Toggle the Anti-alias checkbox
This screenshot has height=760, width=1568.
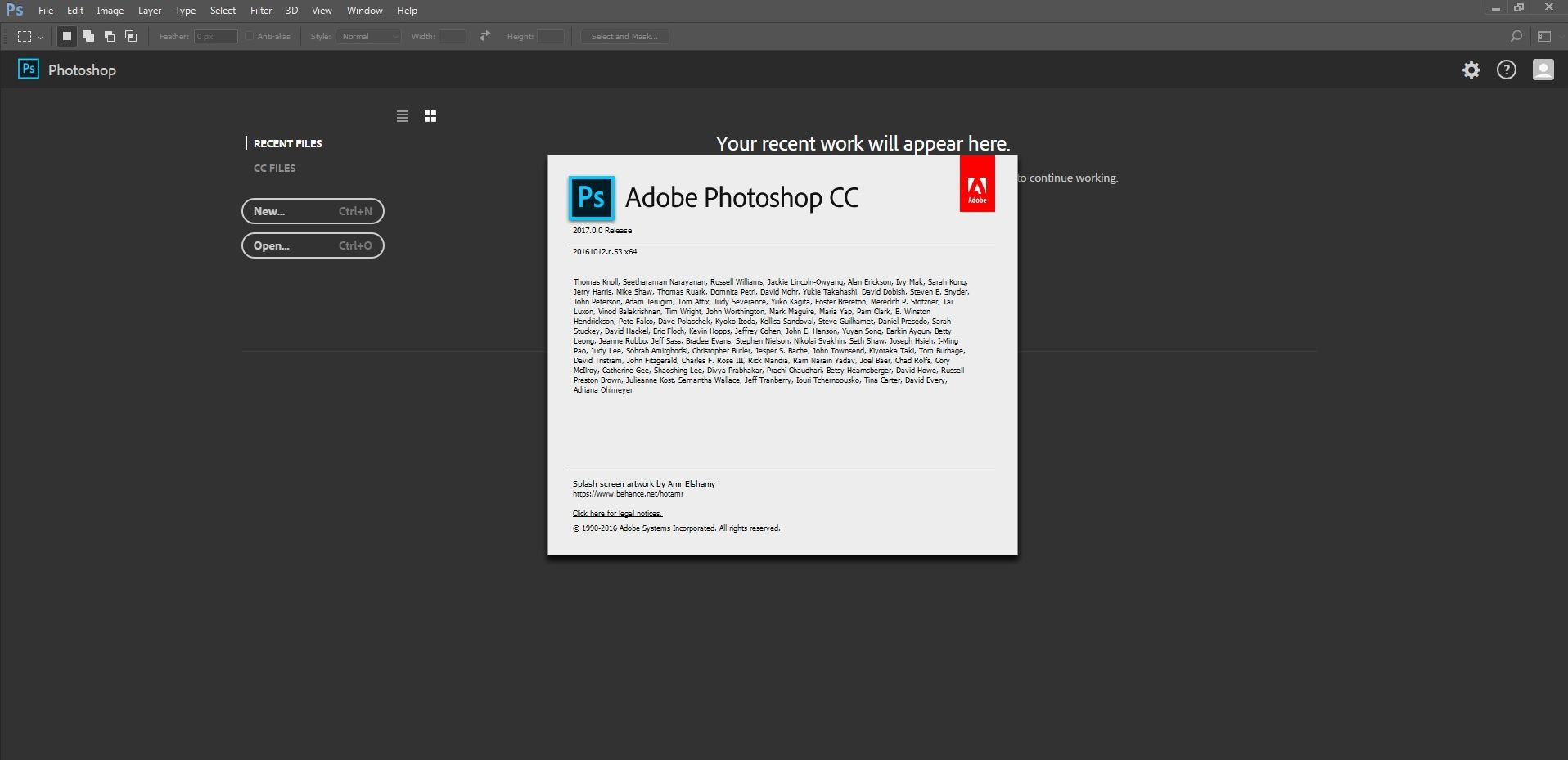click(249, 36)
